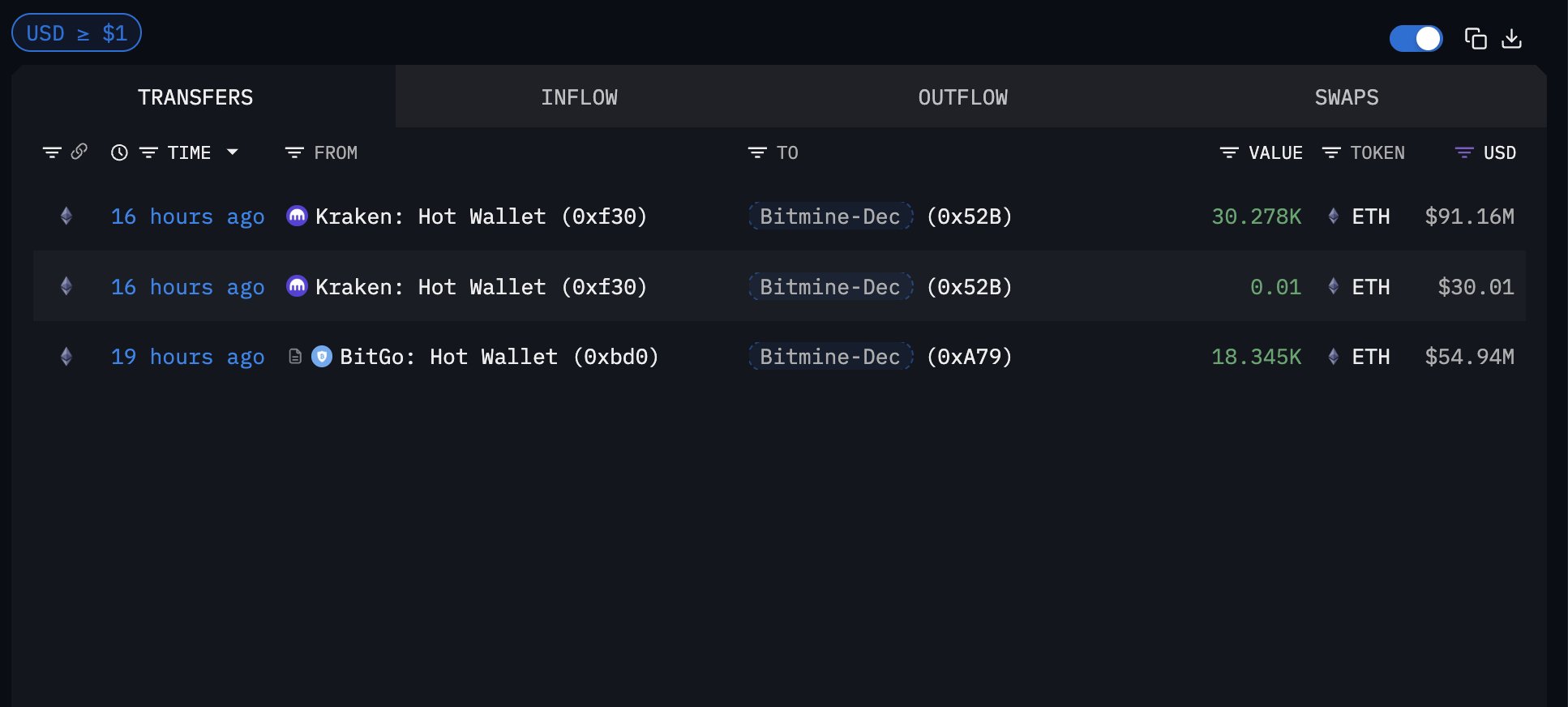Expand the TIME sort dropdown arrow
The image size is (1568, 707).
[233, 152]
